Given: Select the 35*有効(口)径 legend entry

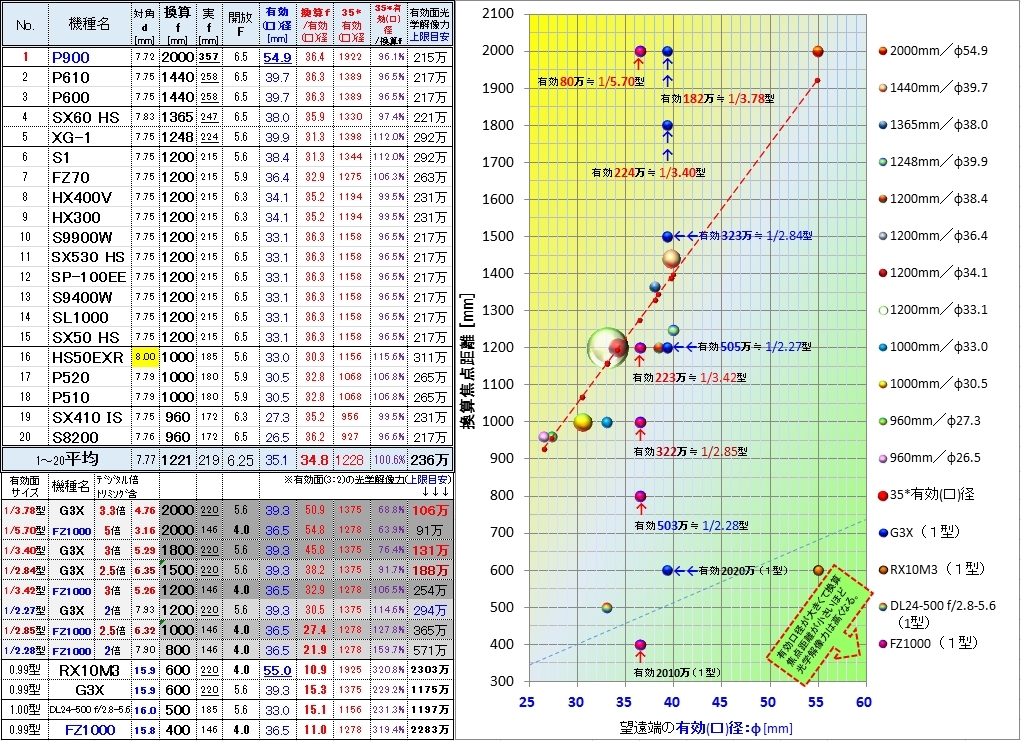Looking at the screenshot, I should [x=926, y=495].
